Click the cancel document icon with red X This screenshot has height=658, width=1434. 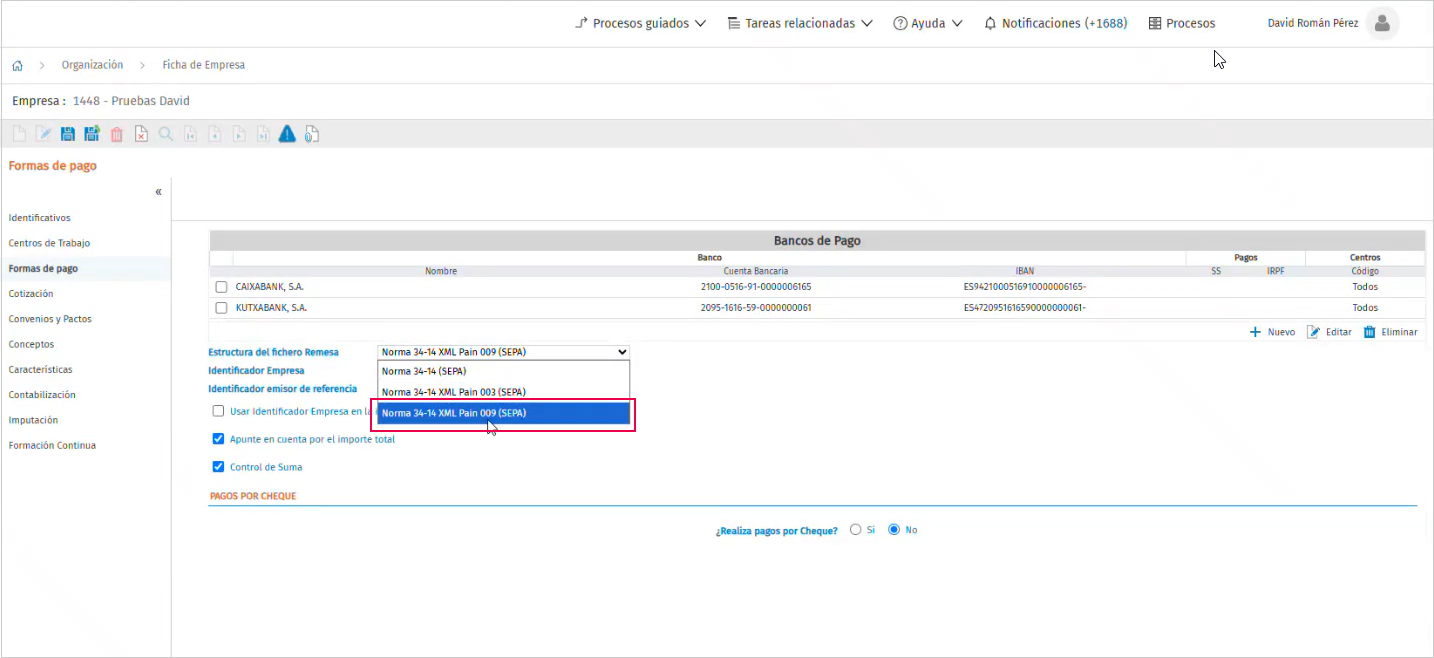tap(141, 134)
